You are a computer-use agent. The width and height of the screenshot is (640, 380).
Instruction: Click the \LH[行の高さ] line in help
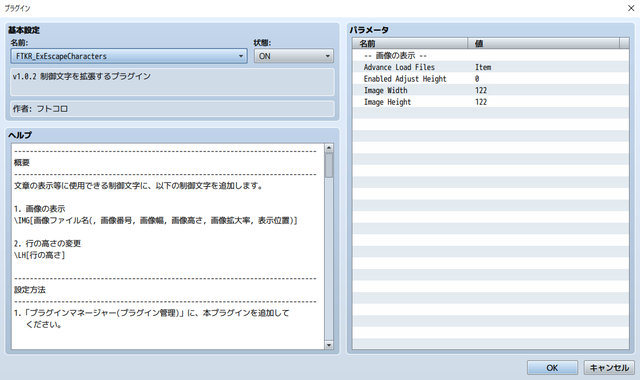pos(39,255)
